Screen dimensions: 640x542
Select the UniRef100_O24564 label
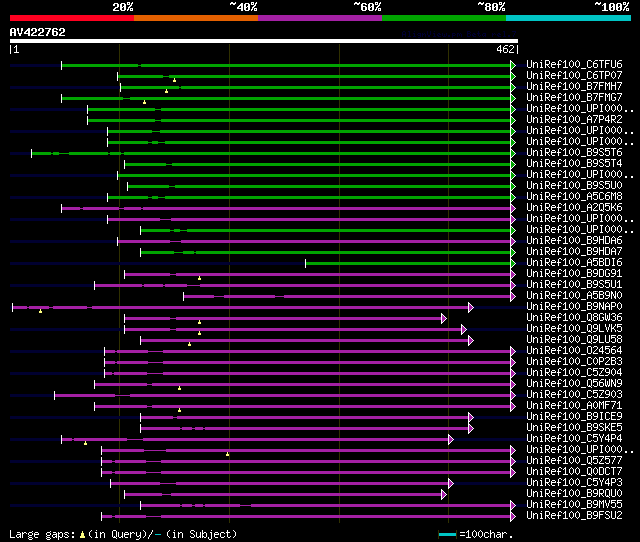(574, 351)
